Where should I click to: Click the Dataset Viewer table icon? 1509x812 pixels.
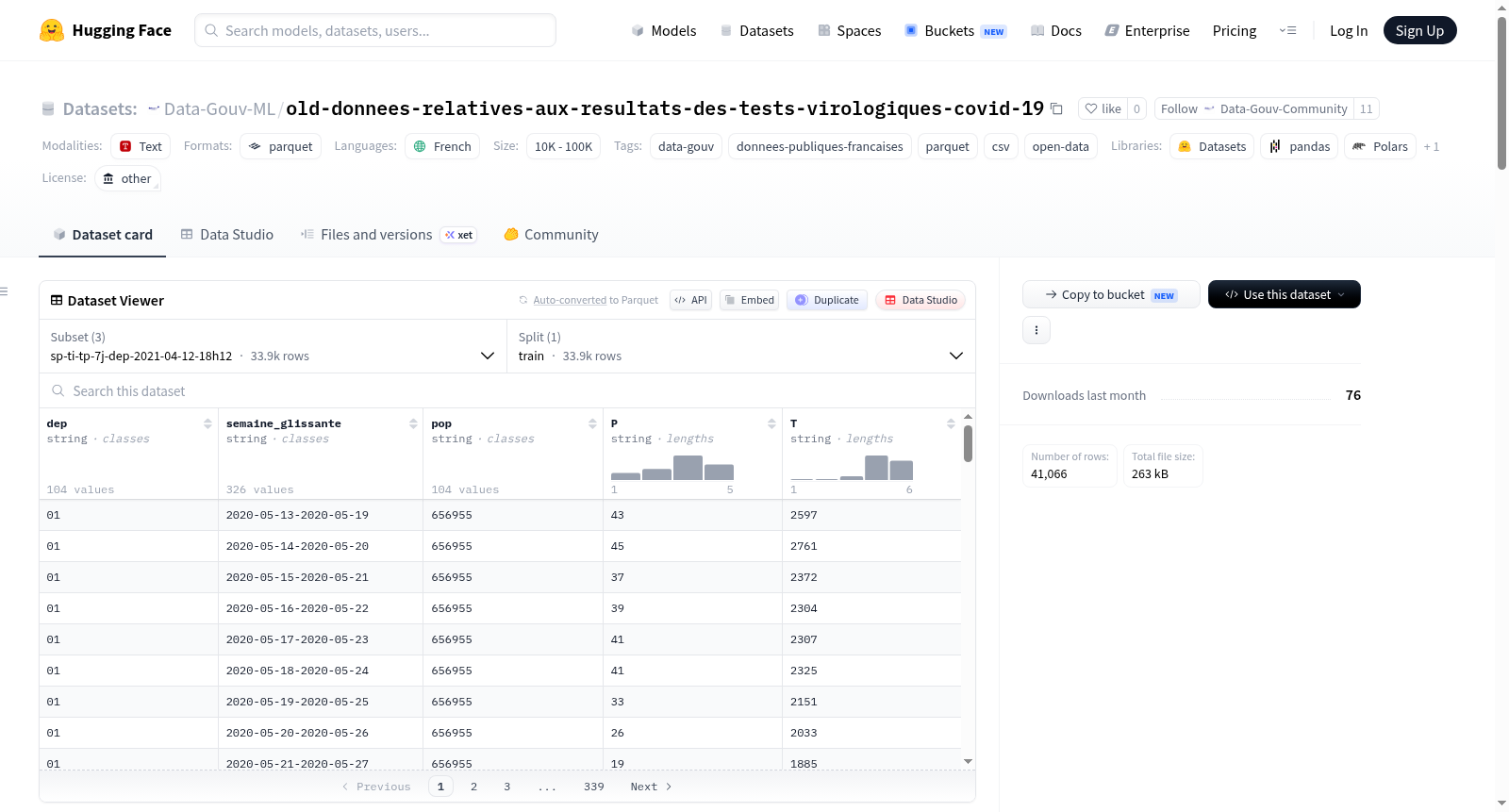(57, 300)
